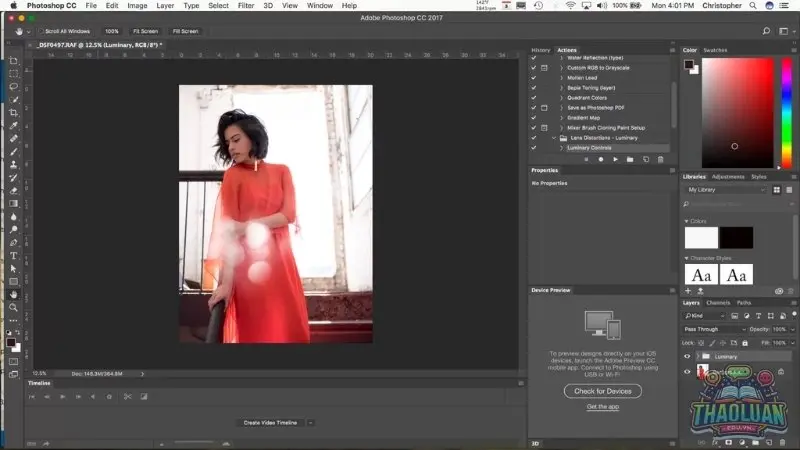Toggle checkmark for Motion Lead action
The height and width of the screenshot is (450, 800).
[534, 78]
